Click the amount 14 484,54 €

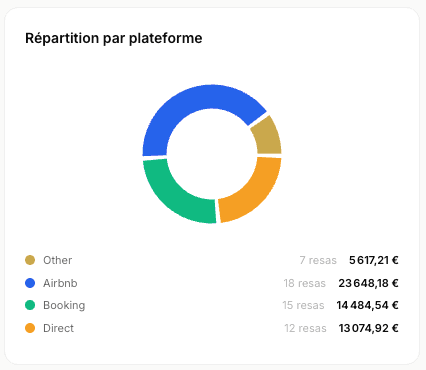pos(367,305)
